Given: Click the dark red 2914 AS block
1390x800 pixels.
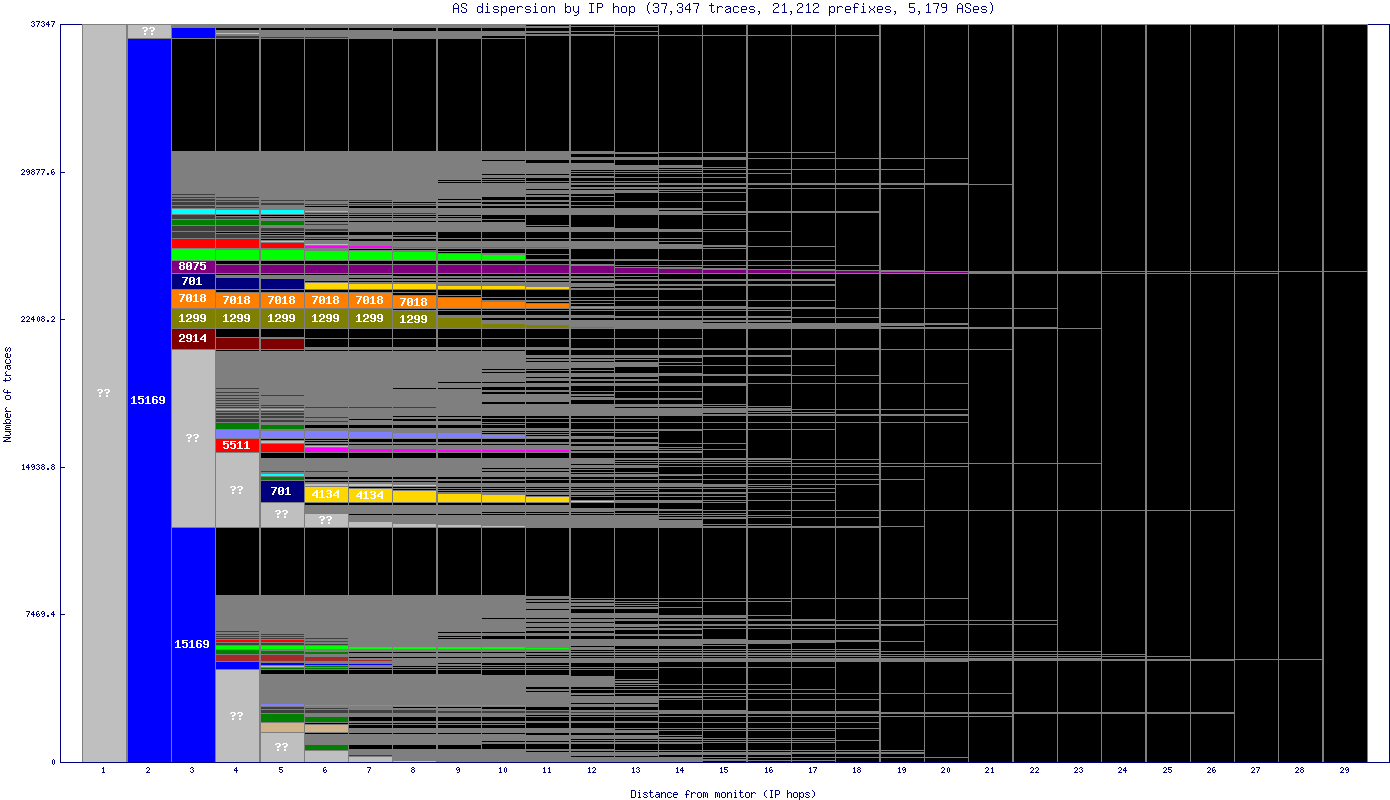Looking at the screenshot, I should tap(192, 339).
